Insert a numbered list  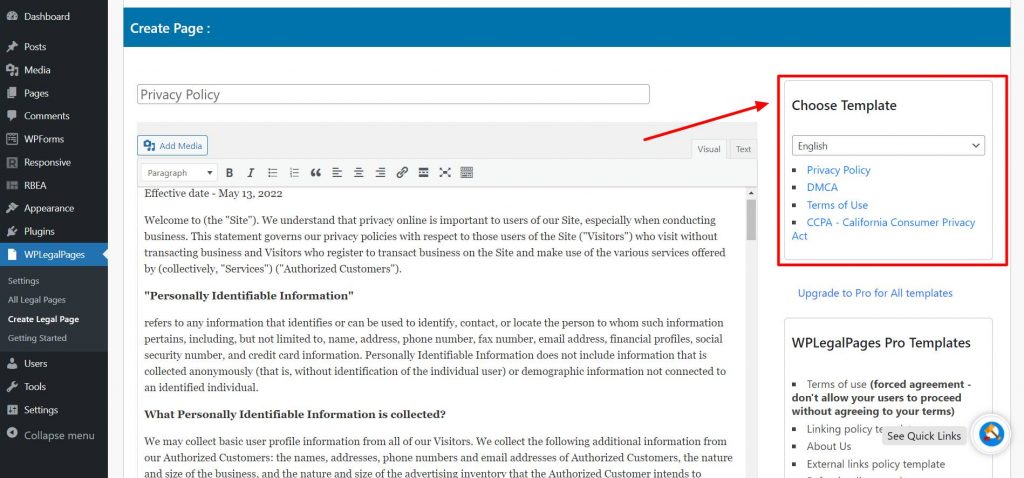[294, 173]
